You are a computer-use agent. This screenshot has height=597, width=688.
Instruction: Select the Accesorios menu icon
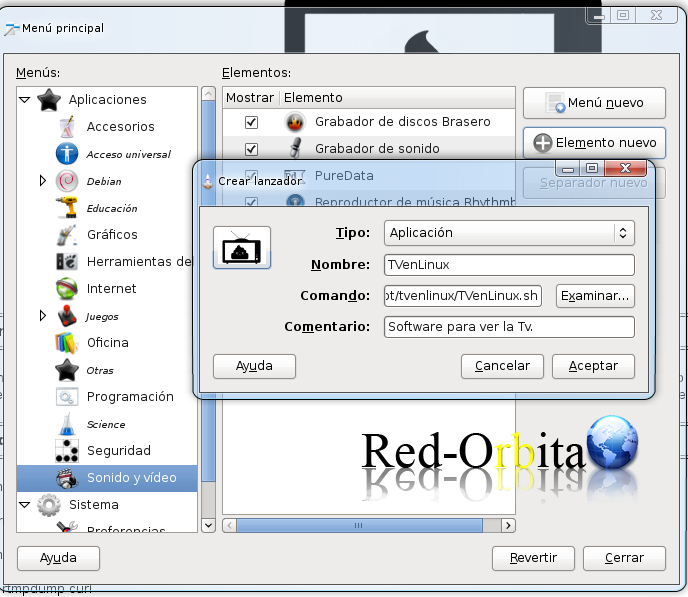click(x=67, y=127)
